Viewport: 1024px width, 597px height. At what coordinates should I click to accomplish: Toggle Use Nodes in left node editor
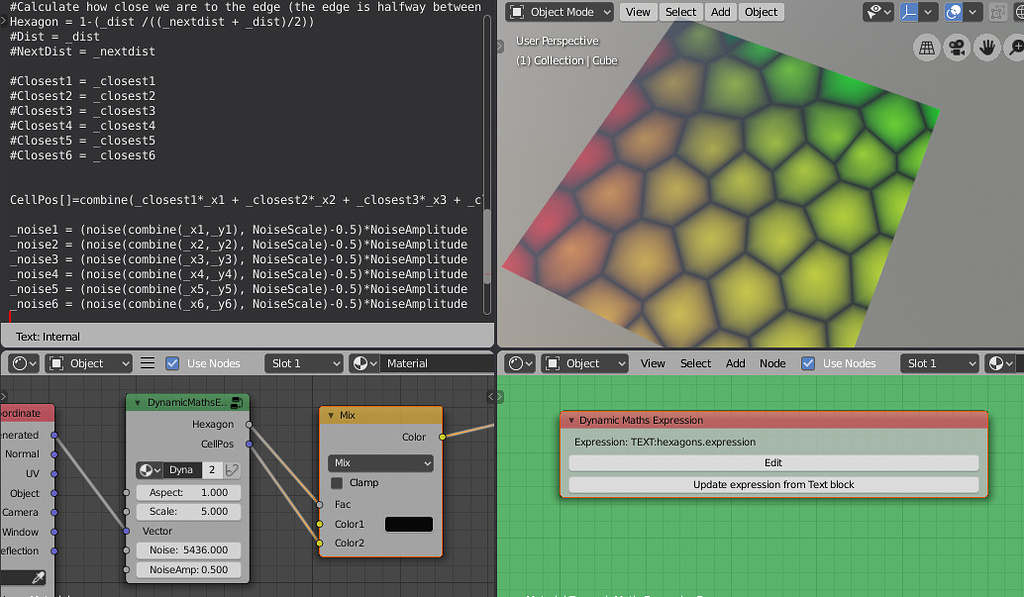(x=172, y=363)
